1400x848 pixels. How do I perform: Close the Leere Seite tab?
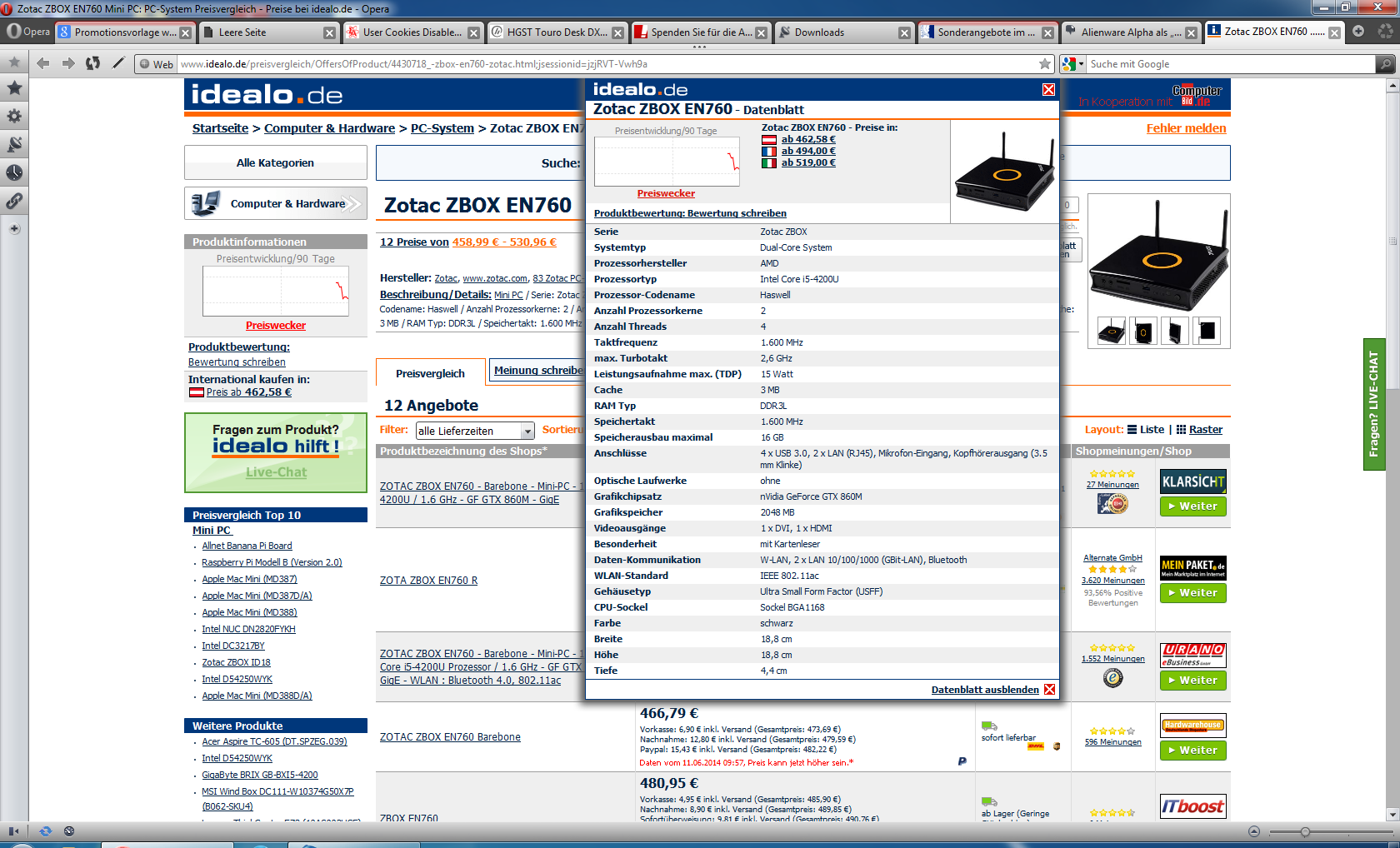pyautogui.click(x=330, y=33)
